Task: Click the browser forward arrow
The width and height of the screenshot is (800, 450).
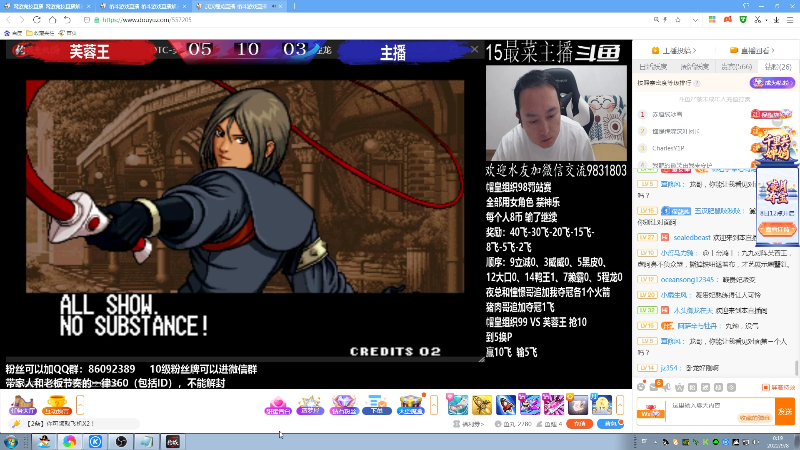Action: [x=21, y=19]
